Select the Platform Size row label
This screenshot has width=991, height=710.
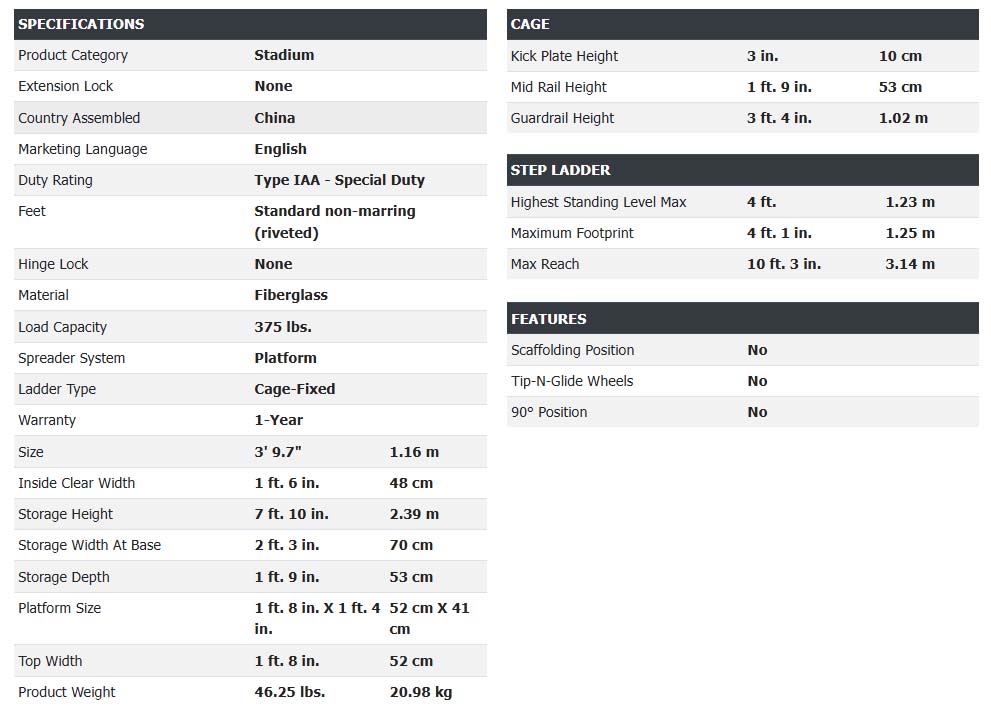(x=59, y=608)
